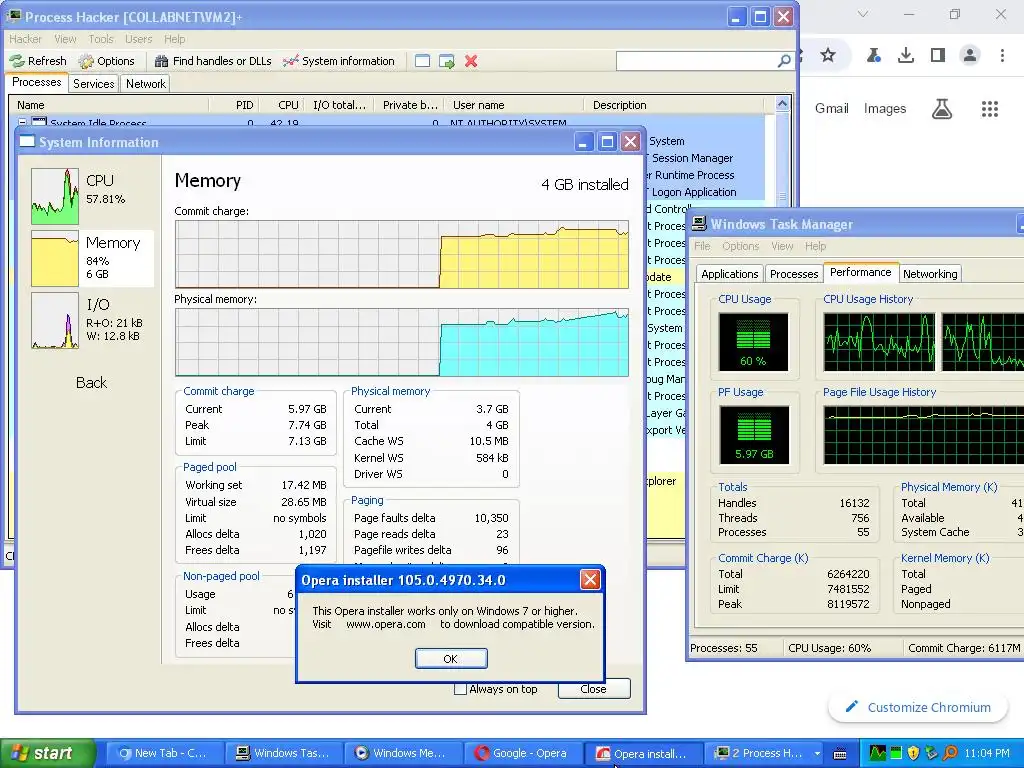Switch to New Tab taskbar button

[164, 753]
